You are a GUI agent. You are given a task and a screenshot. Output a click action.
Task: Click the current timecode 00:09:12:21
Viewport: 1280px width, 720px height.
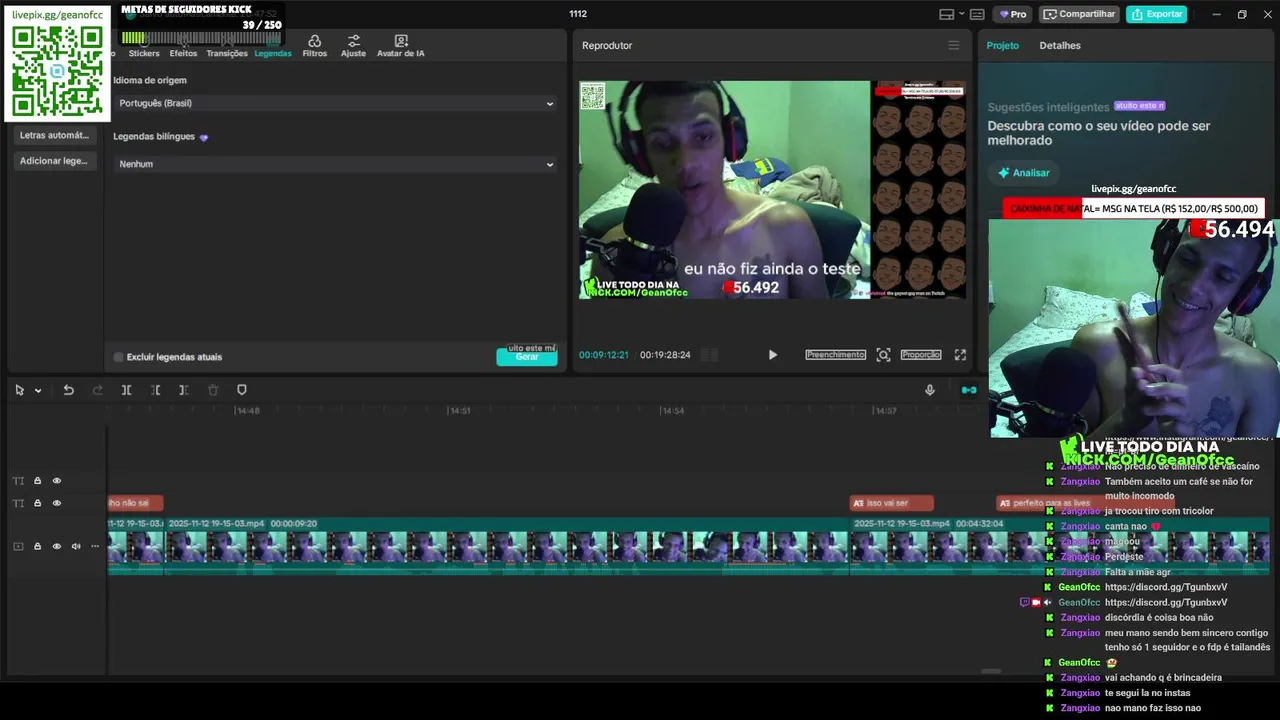pos(604,355)
